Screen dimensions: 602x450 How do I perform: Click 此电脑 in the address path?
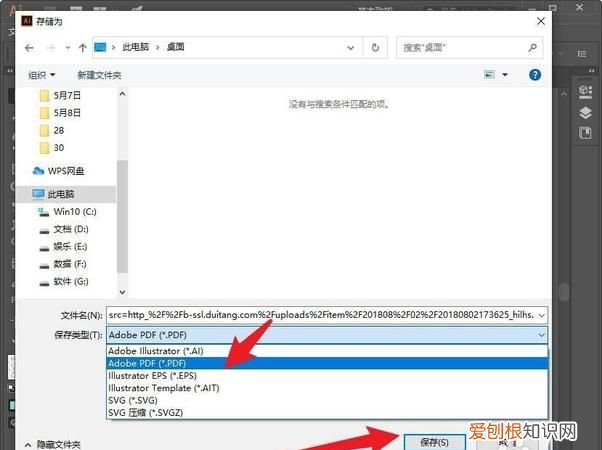pos(136,47)
